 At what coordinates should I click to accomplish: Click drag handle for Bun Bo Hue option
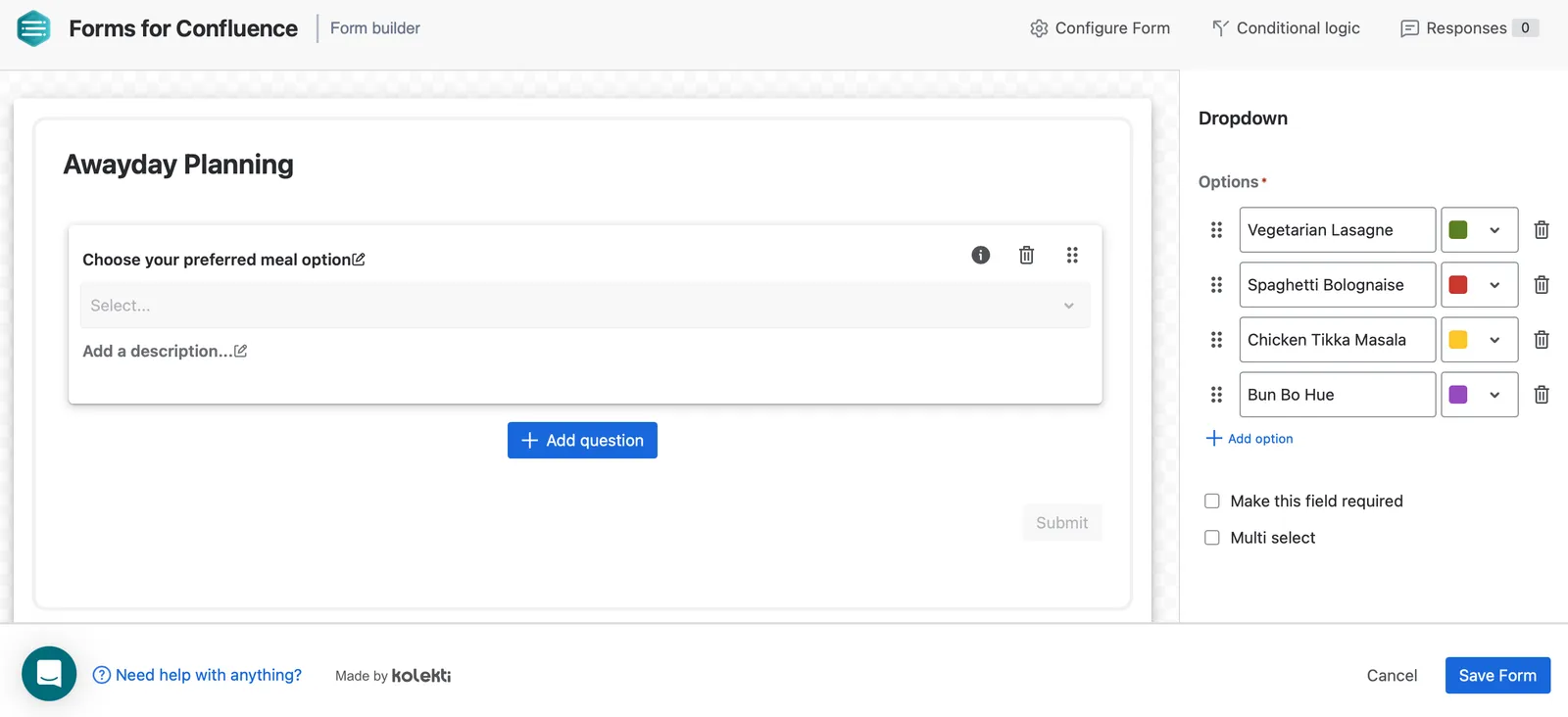coord(1216,395)
